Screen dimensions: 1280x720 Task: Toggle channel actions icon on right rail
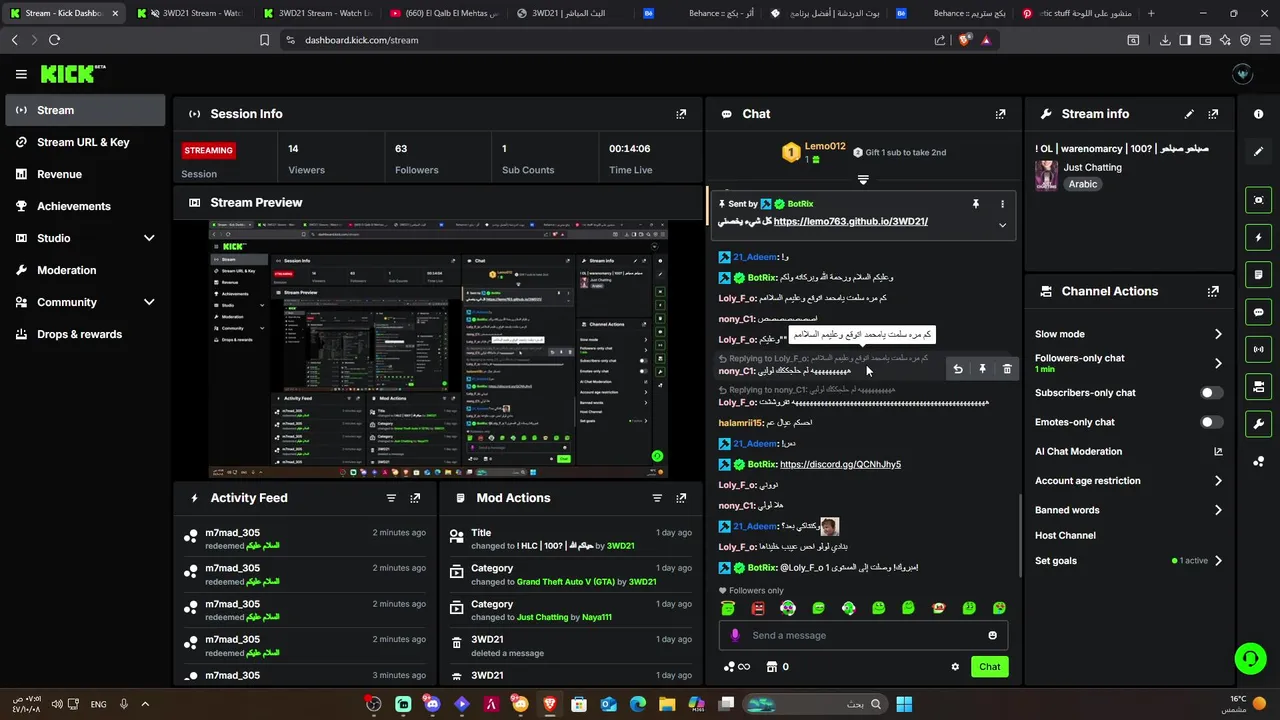pos(1258,386)
